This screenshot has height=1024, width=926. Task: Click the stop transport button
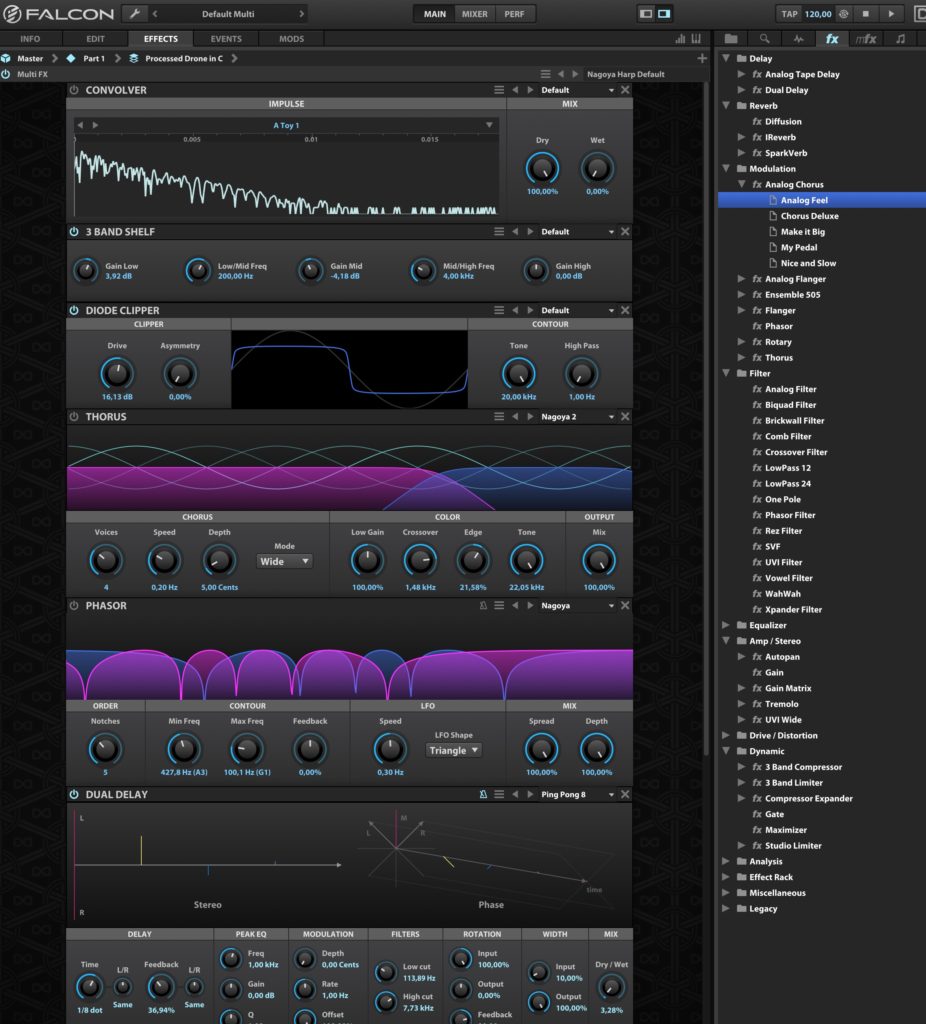pyautogui.click(x=865, y=13)
